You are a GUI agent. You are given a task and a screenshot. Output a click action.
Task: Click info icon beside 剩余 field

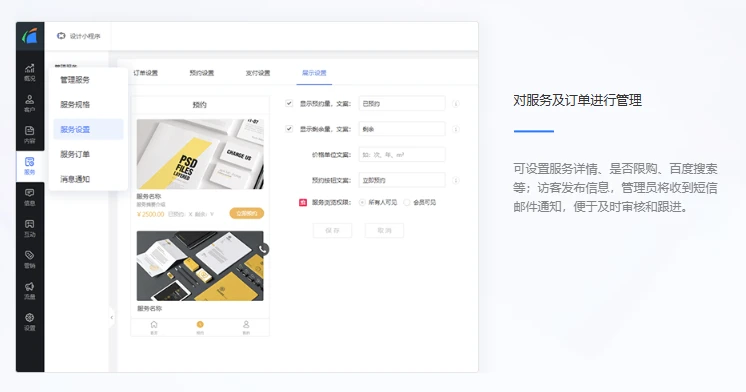click(x=456, y=129)
